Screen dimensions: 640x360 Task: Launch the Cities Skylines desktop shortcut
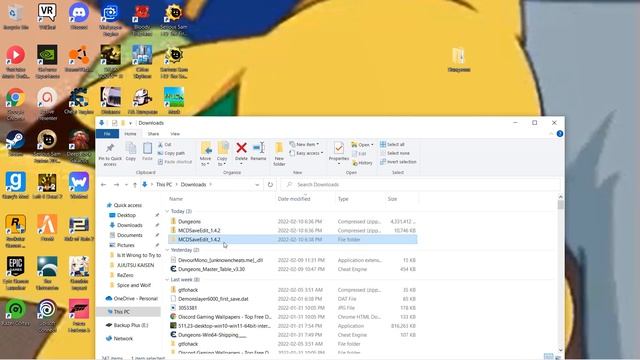coord(142,61)
